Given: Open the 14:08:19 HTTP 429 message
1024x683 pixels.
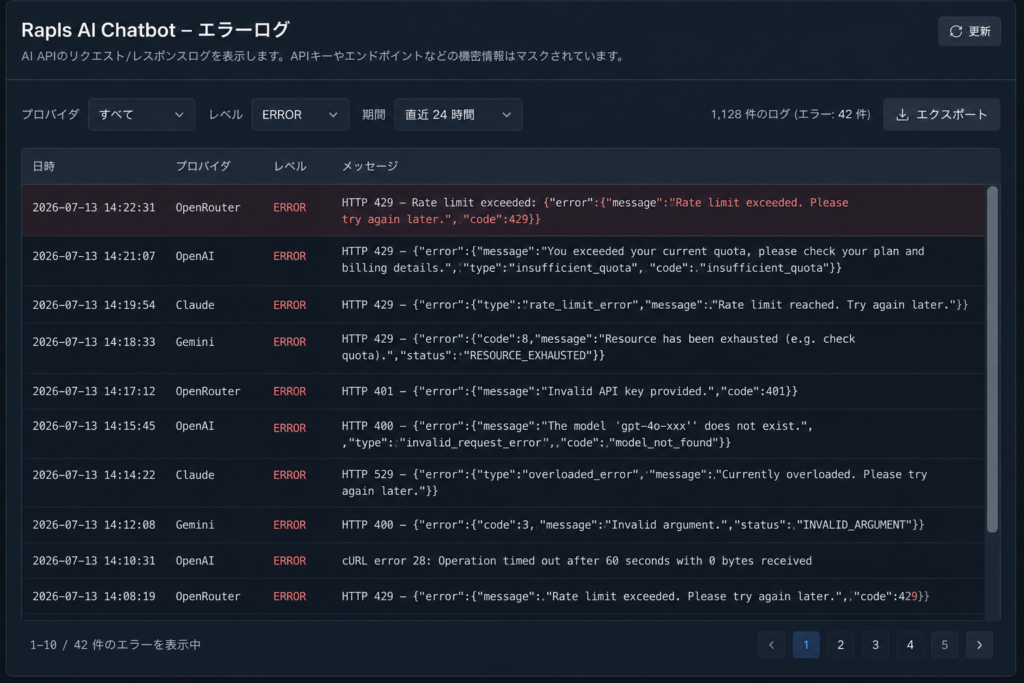Looking at the screenshot, I should 635,596.
